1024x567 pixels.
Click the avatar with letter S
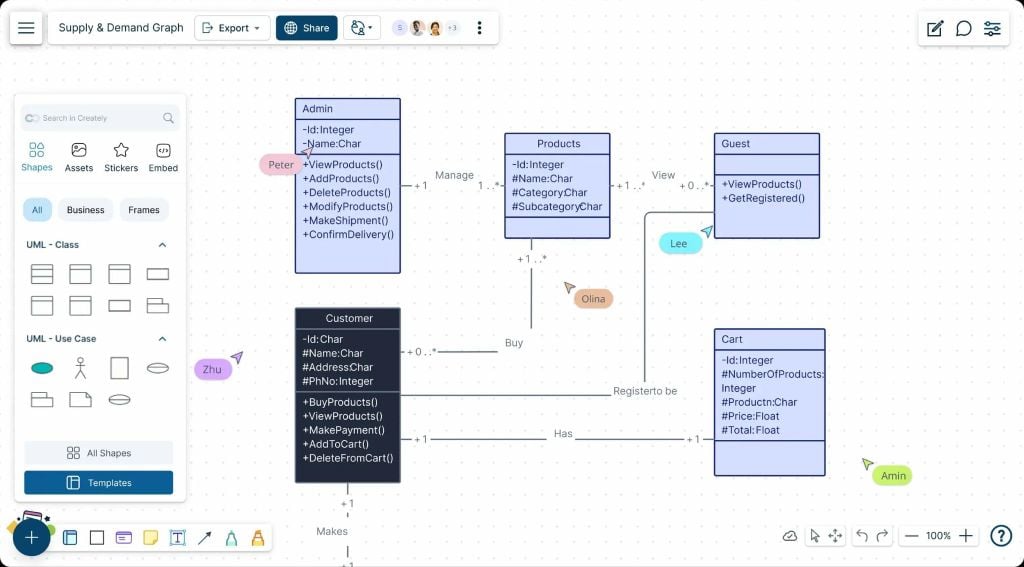click(399, 28)
